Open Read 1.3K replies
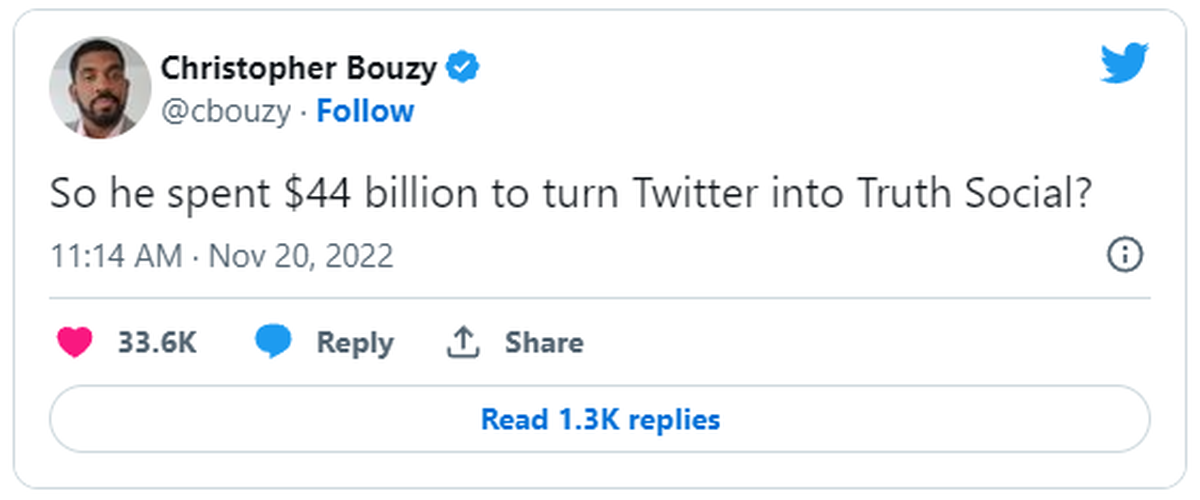This screenshot has width=1200, height=500. [x=600, y=418]
